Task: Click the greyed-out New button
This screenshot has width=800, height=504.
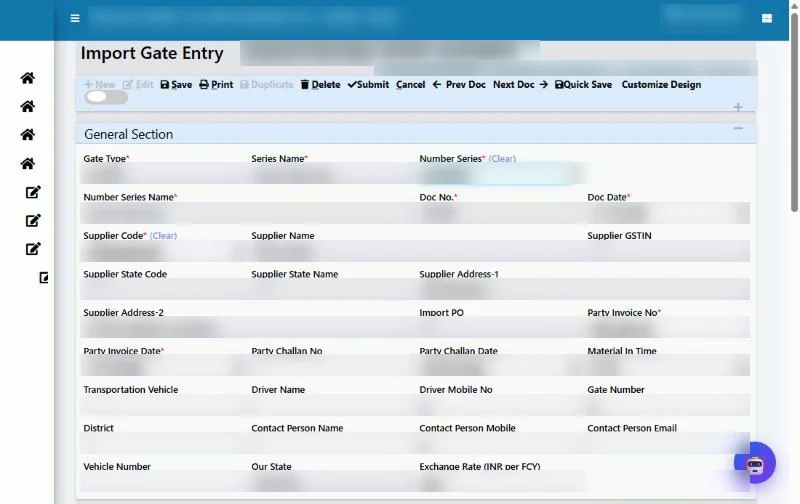Action: [x=100, y=85]
